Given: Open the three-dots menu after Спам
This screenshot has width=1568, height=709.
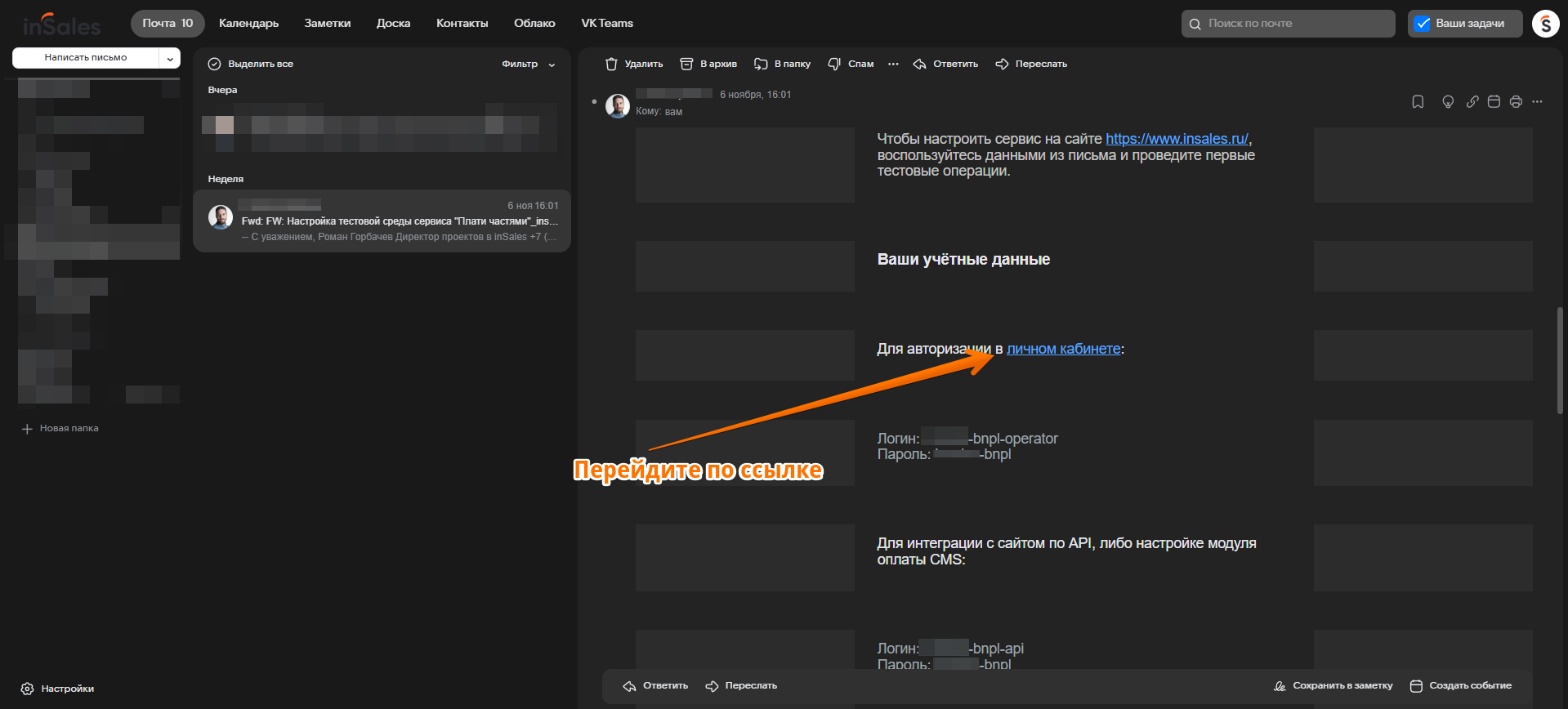Looking at the screenshot, I should point(893,64).
